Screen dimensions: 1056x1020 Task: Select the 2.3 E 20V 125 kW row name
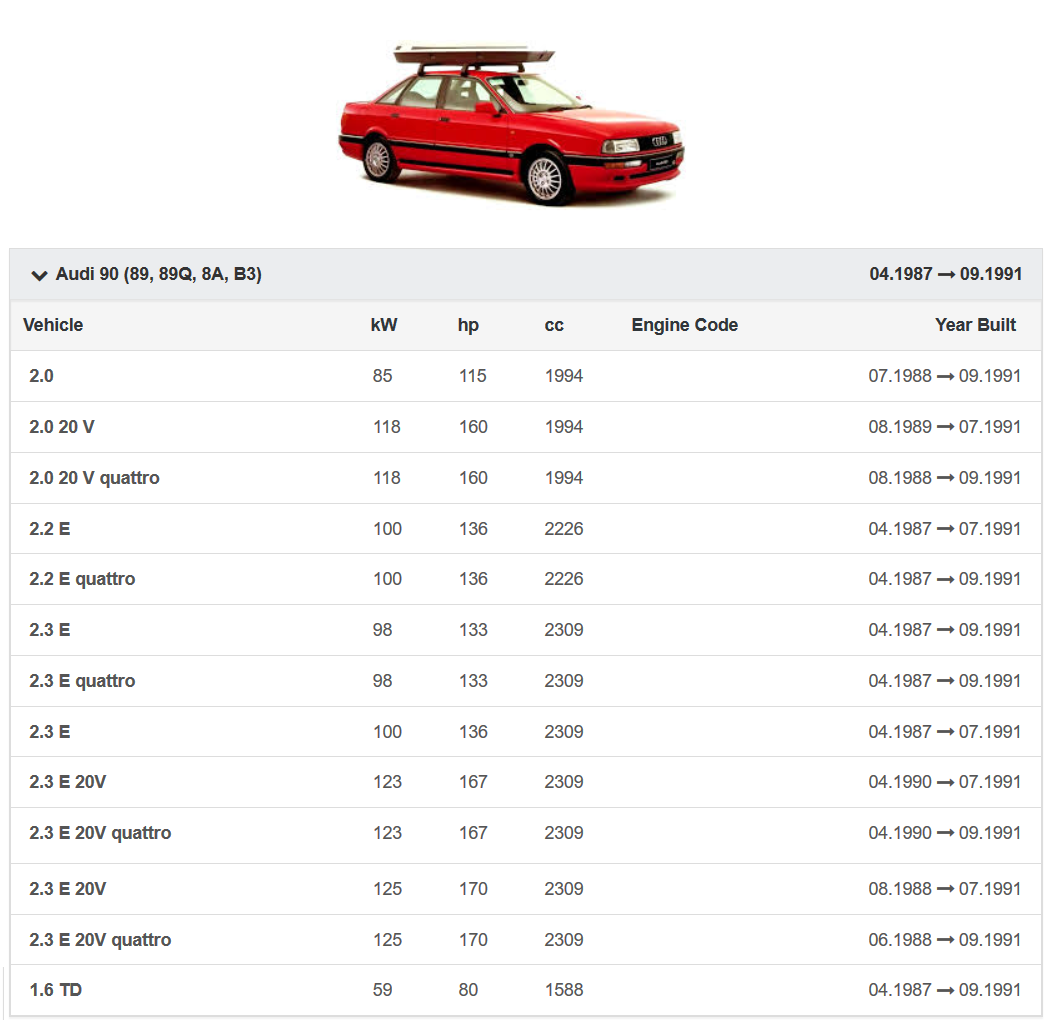(67, 889)
